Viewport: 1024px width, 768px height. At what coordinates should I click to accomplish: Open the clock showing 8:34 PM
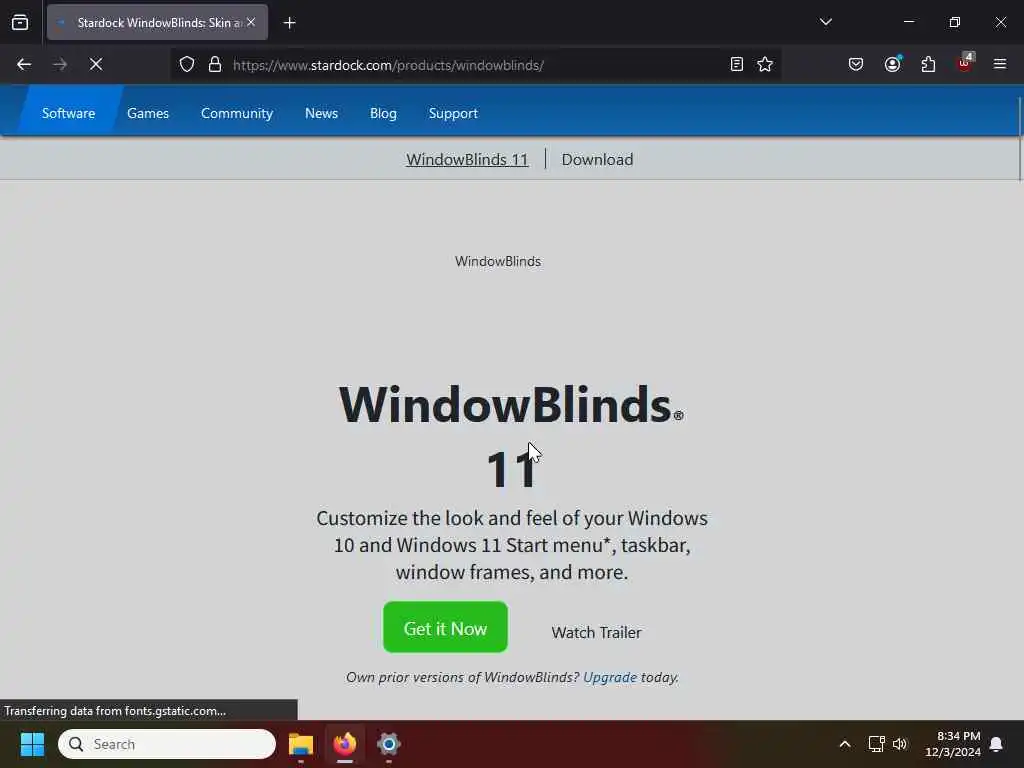pyautogui.click(x=952, y=744)
